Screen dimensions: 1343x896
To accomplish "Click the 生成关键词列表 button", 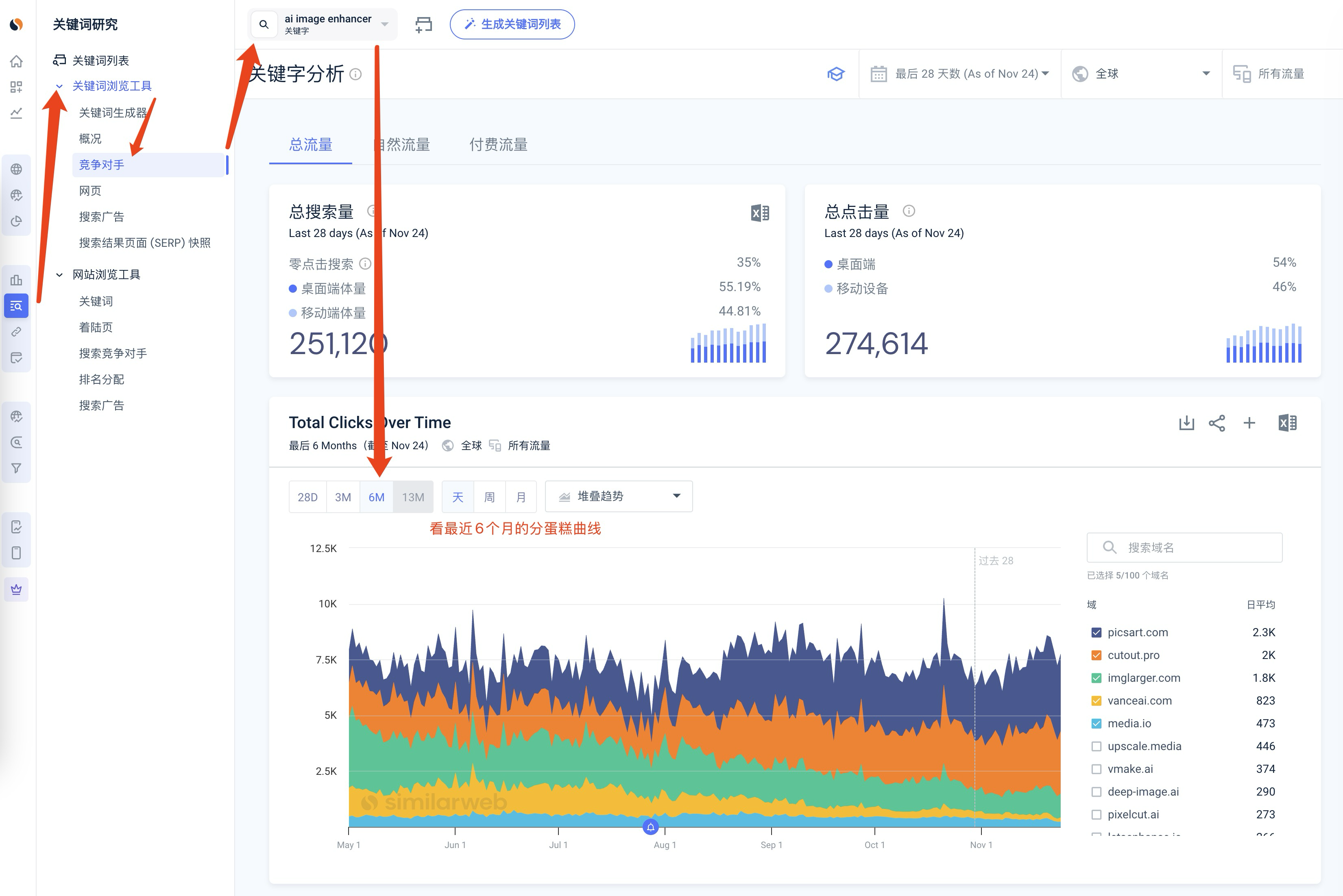I will [x=512, y=24].
